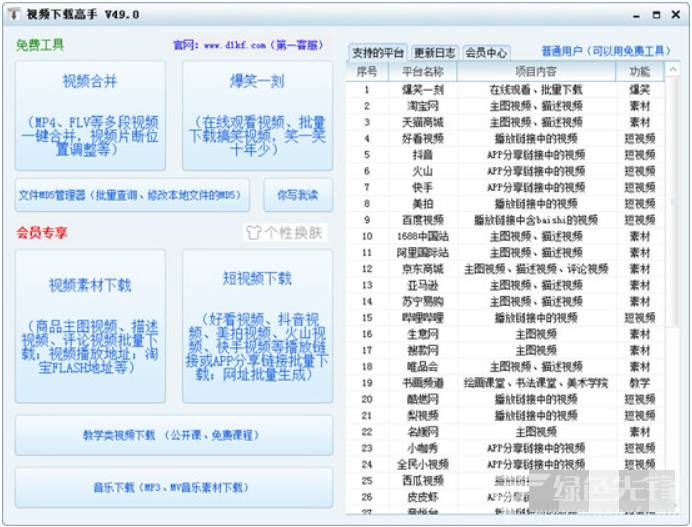Viewport: 692px width, 527px height.
Task: Open the 爆笑一刻 funny video tool
Action: [x=257, y=115]
